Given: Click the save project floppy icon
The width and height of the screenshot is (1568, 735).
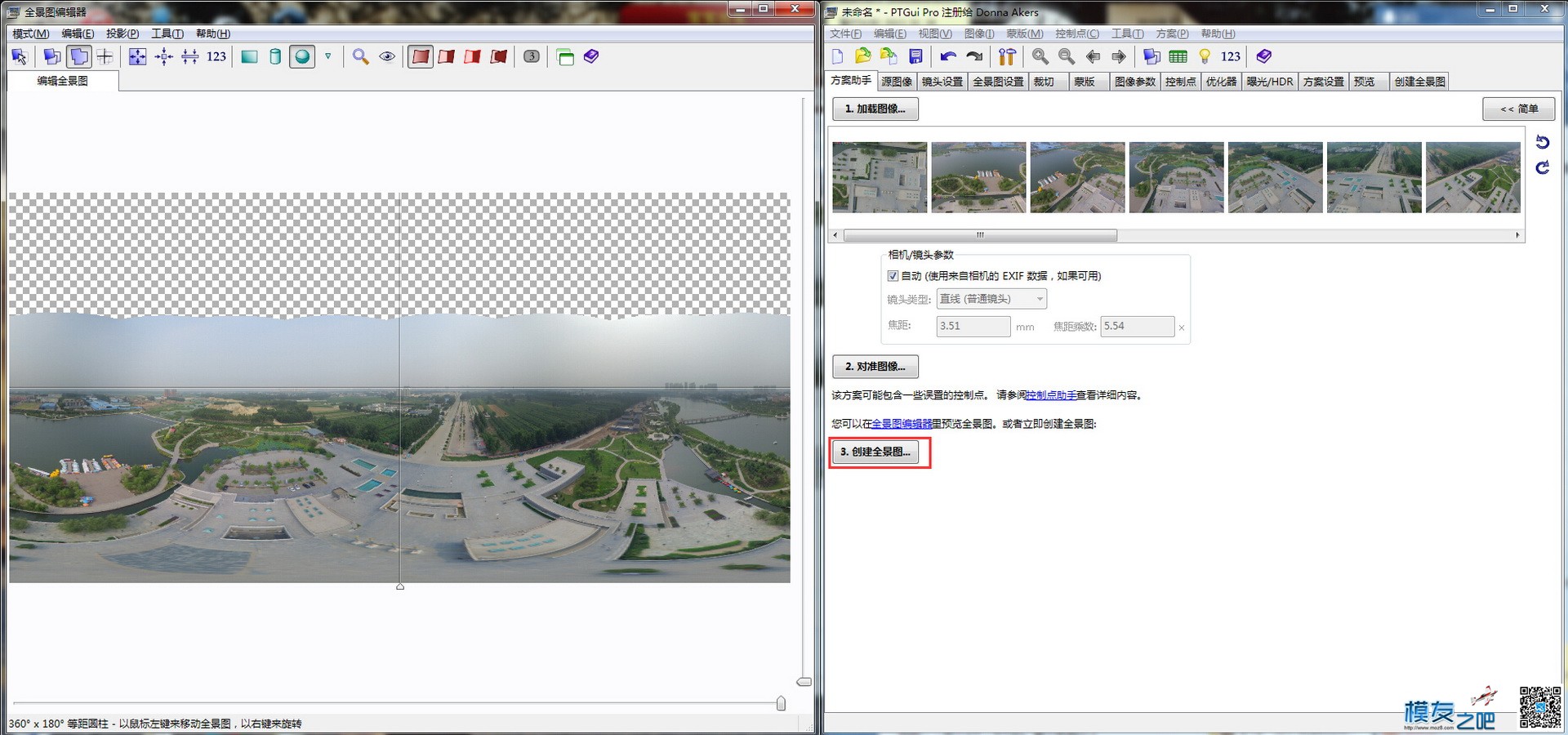Looking at the screenshot, I should (915, 56).
